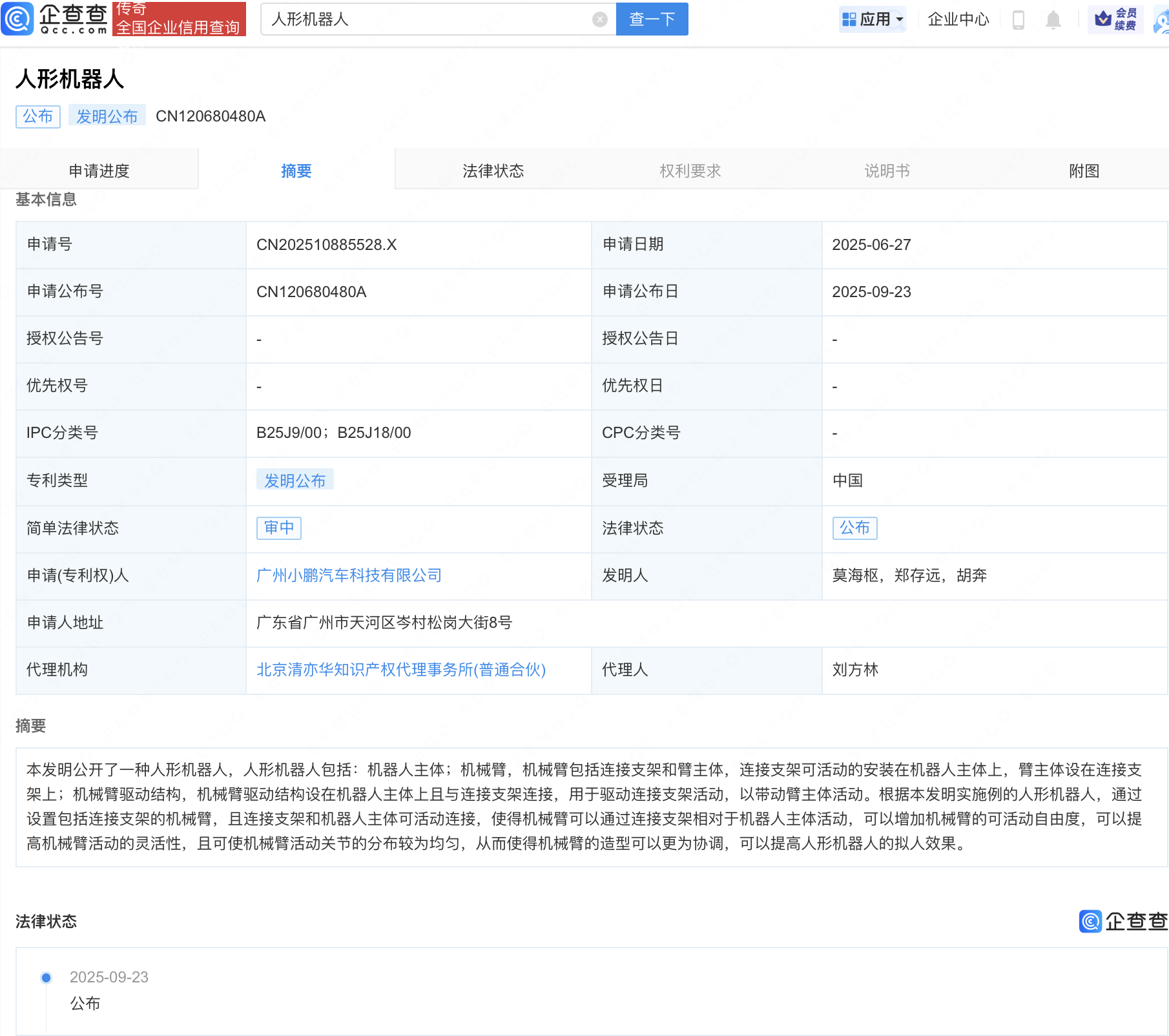Switch to the 申请进度 tab
Viewport: 1169px width, 1036px height.
99,171
